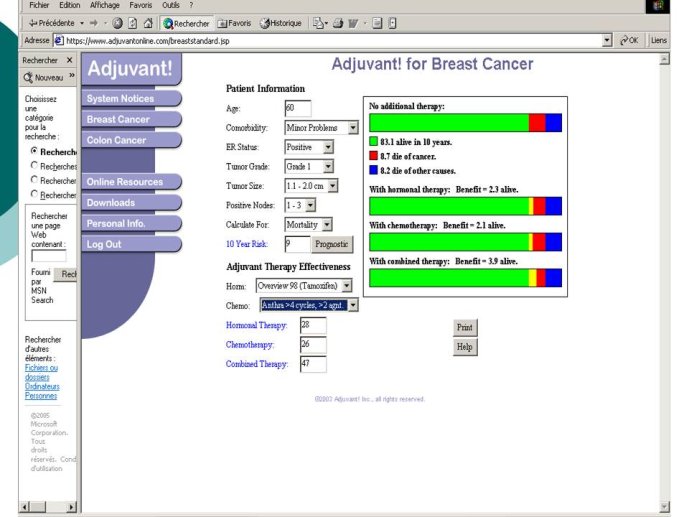
Task: Open the Online Resources nav tab
Action: click(x=131, y=181)
